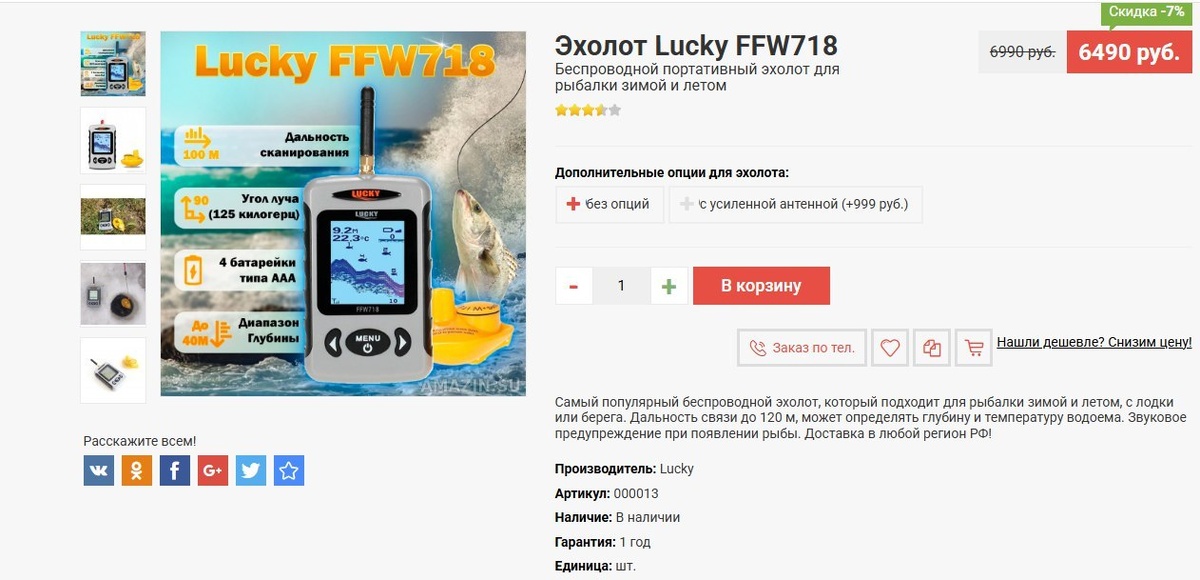Decrease quantity with minus button
The height and width of the screenshot is (580, 1200).
pyautogui.click(x=574, y=286)
